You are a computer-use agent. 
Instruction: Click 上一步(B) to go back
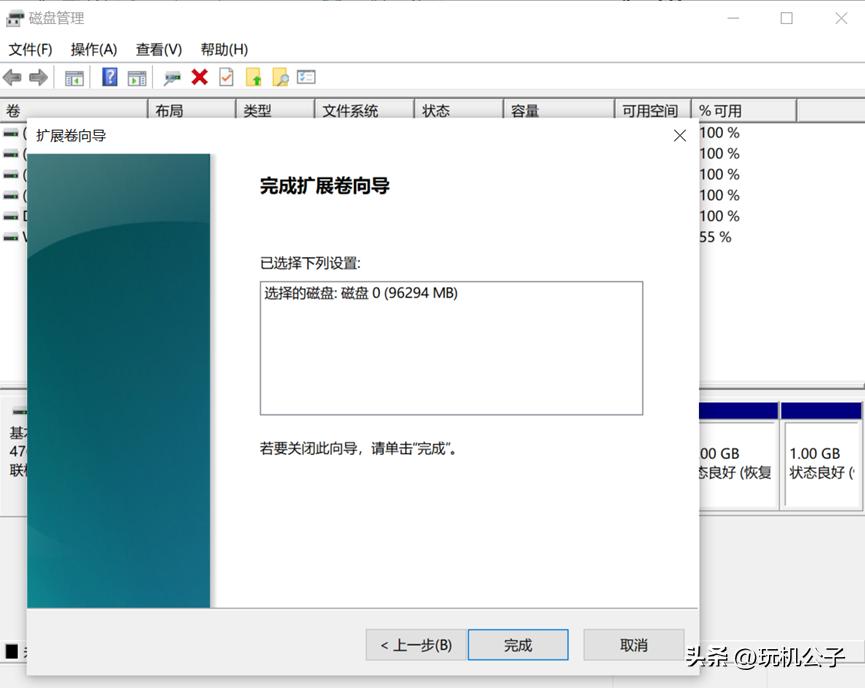point(414,645)
